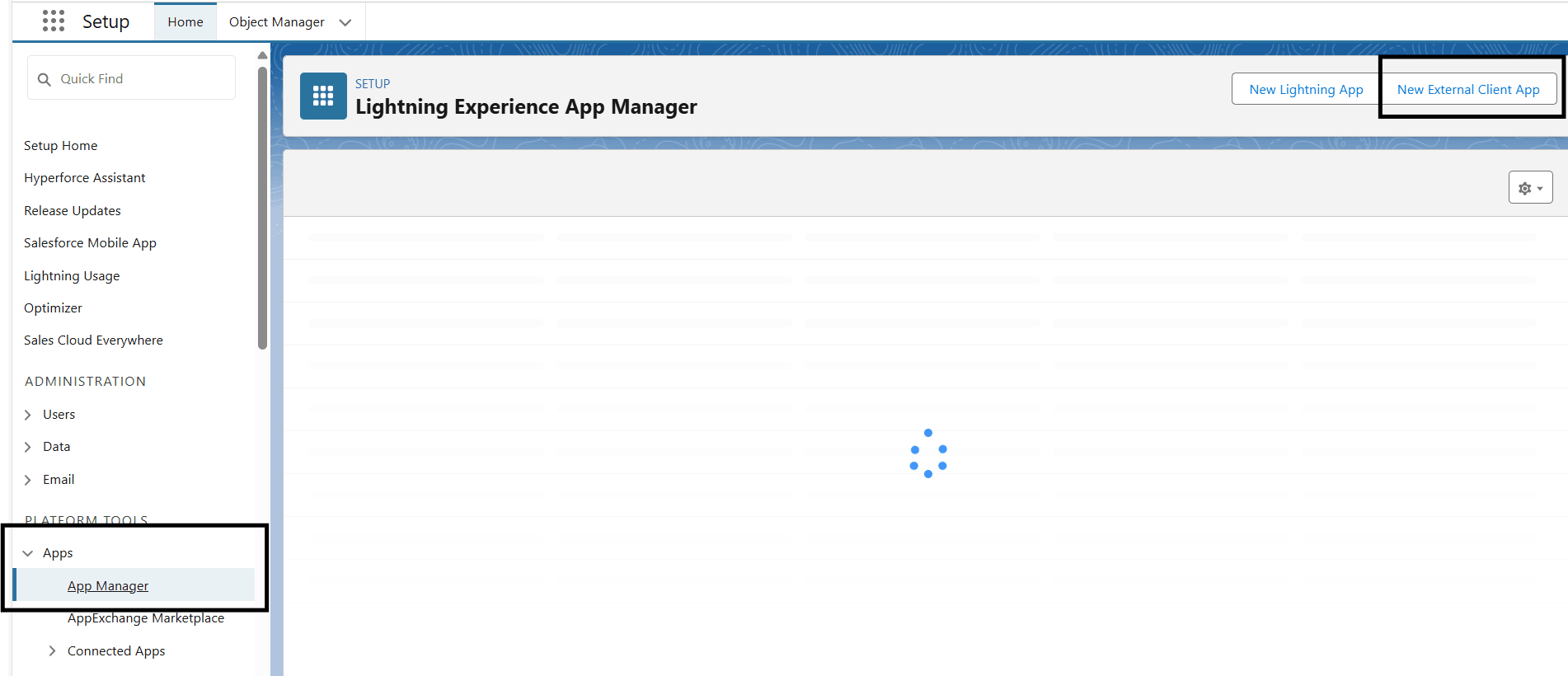Image resolution: width=1568 pixels, height=676 pixels.
Task: Click the Quick Find magnifier icon
Action: pos(45,79)
